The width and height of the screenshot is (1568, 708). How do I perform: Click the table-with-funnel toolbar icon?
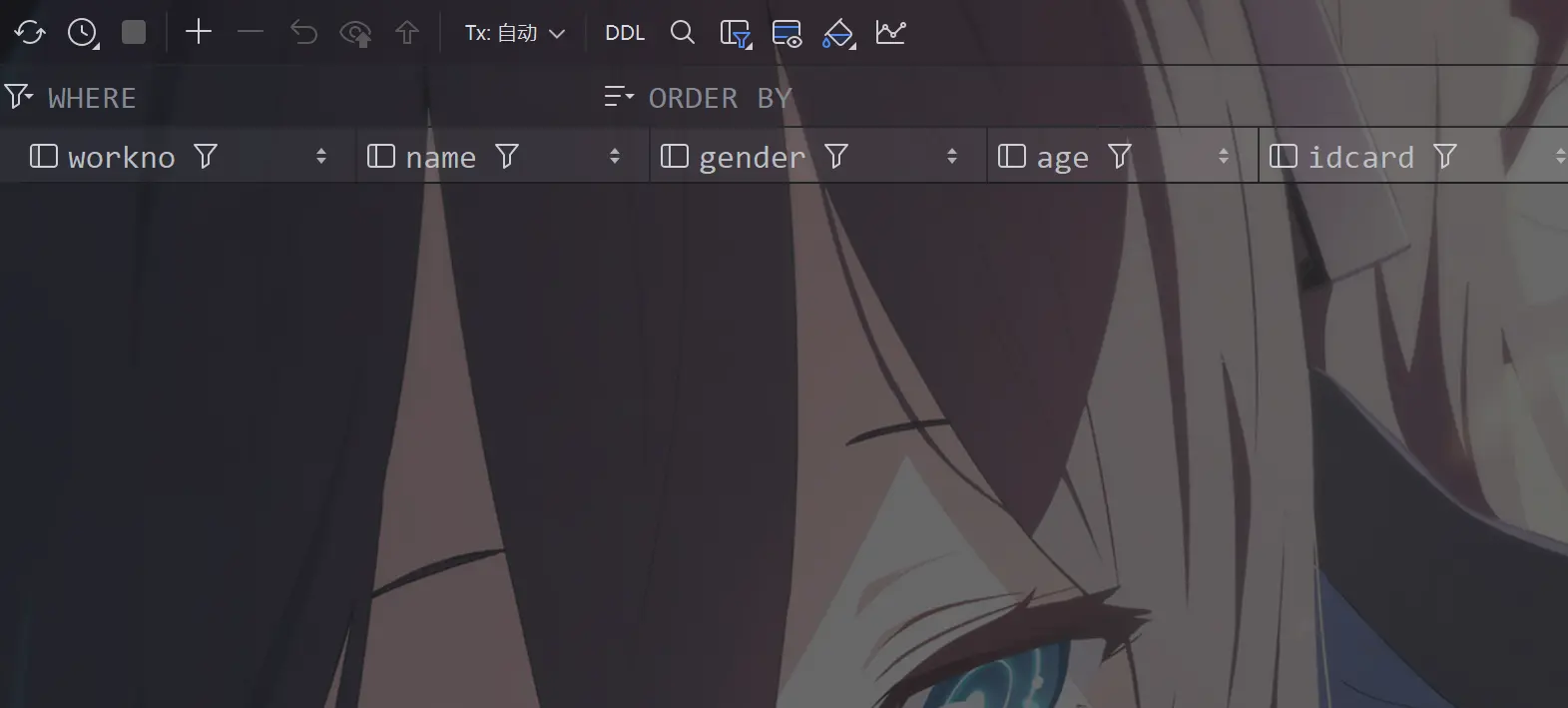[x=736, y=34]
